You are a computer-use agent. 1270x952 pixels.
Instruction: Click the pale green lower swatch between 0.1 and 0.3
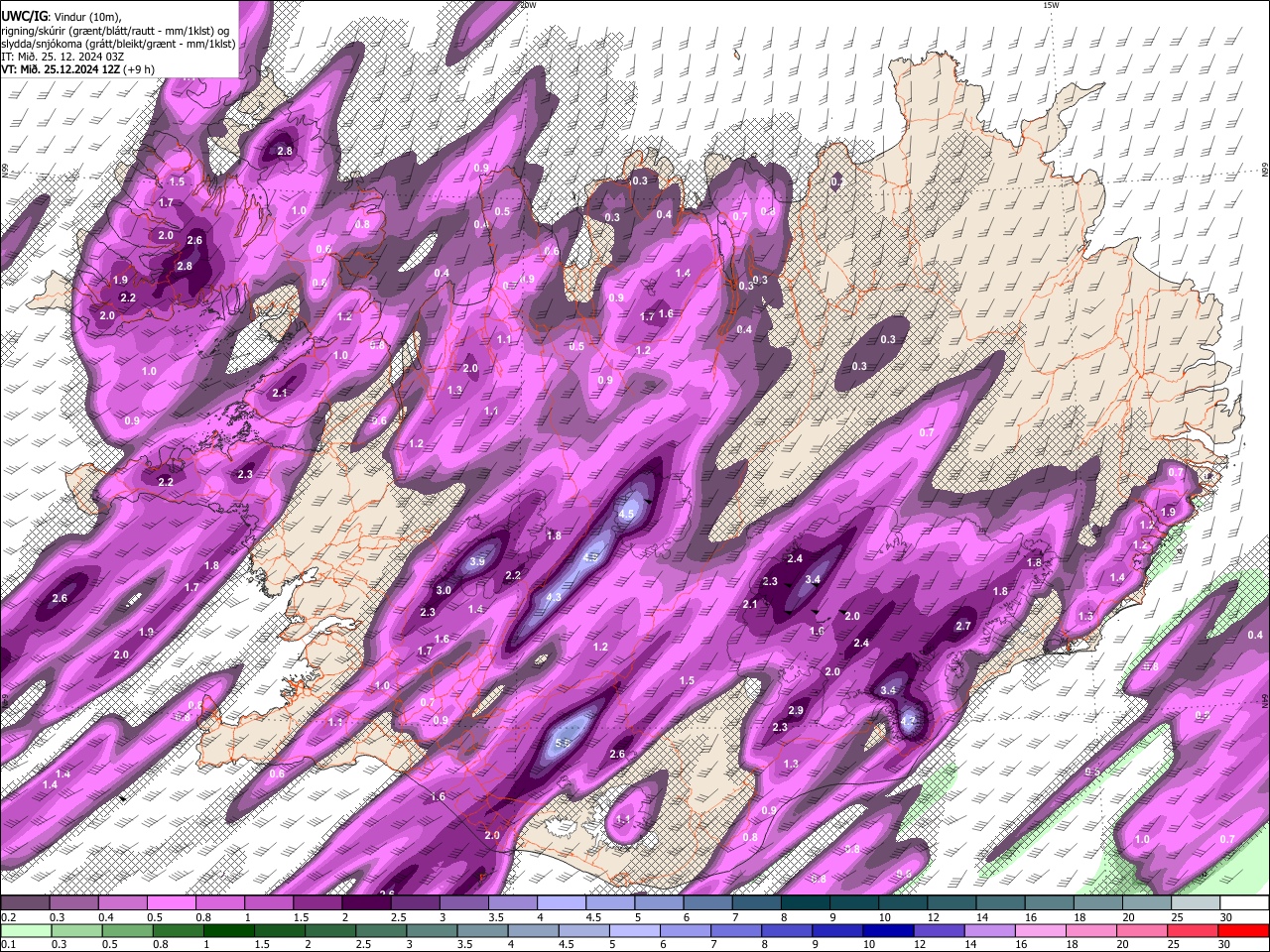coord(25,930)
